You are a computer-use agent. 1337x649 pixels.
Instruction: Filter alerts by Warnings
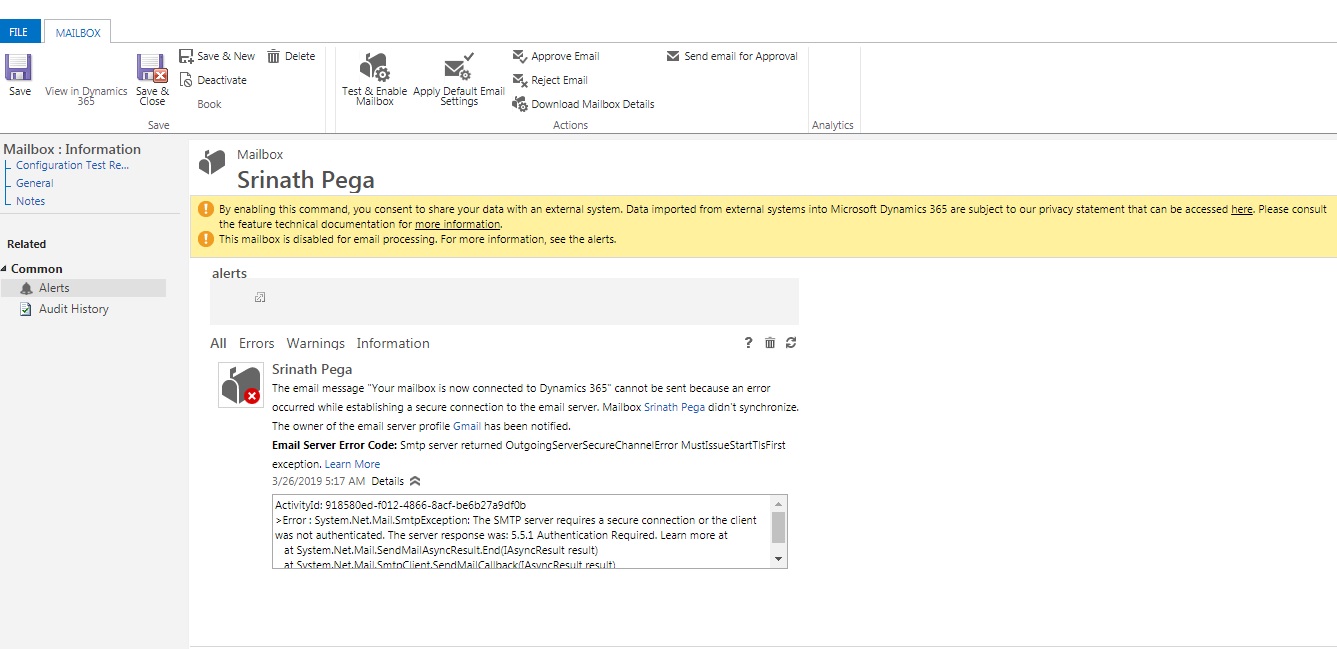(315, 343)
